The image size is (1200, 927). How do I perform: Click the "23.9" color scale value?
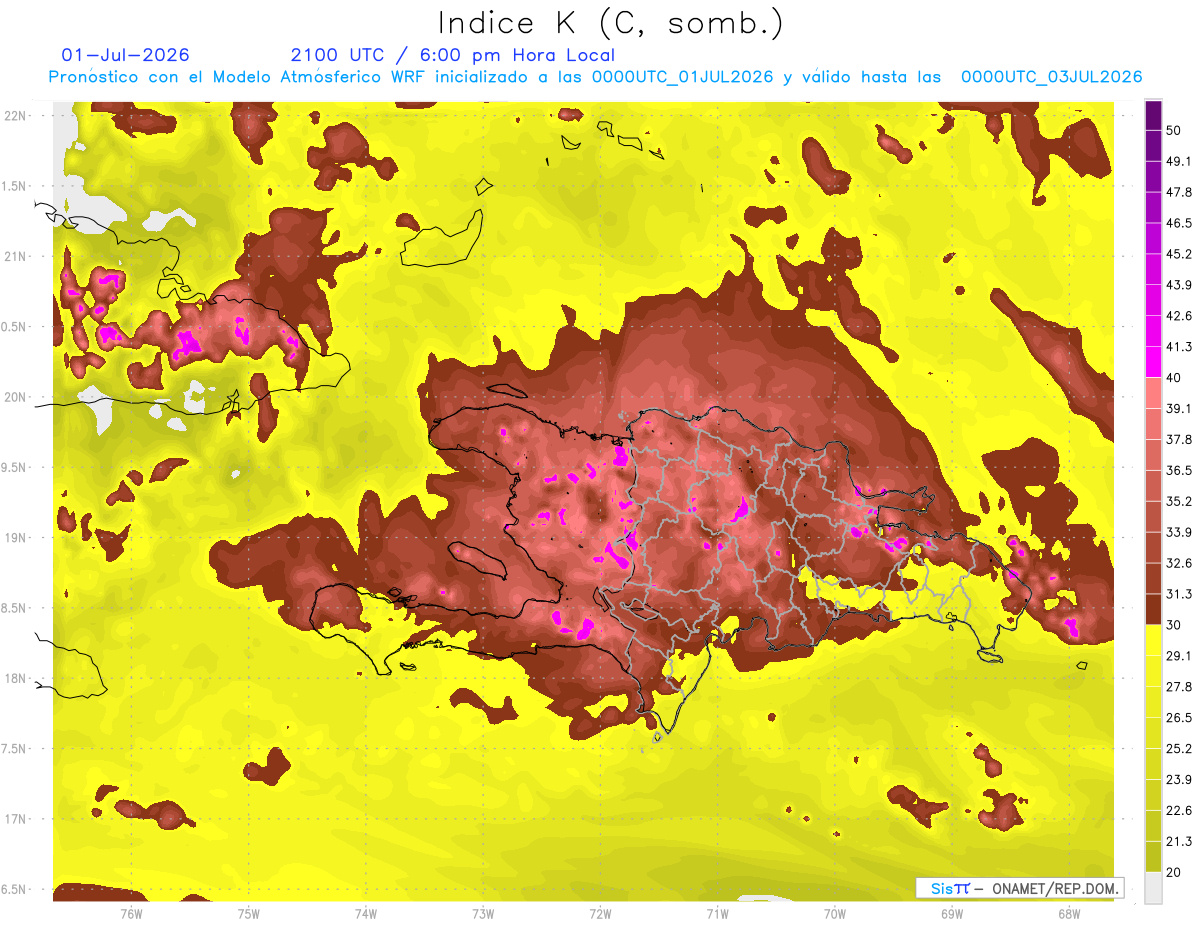pyautogui.click(x=1180, y=779)
